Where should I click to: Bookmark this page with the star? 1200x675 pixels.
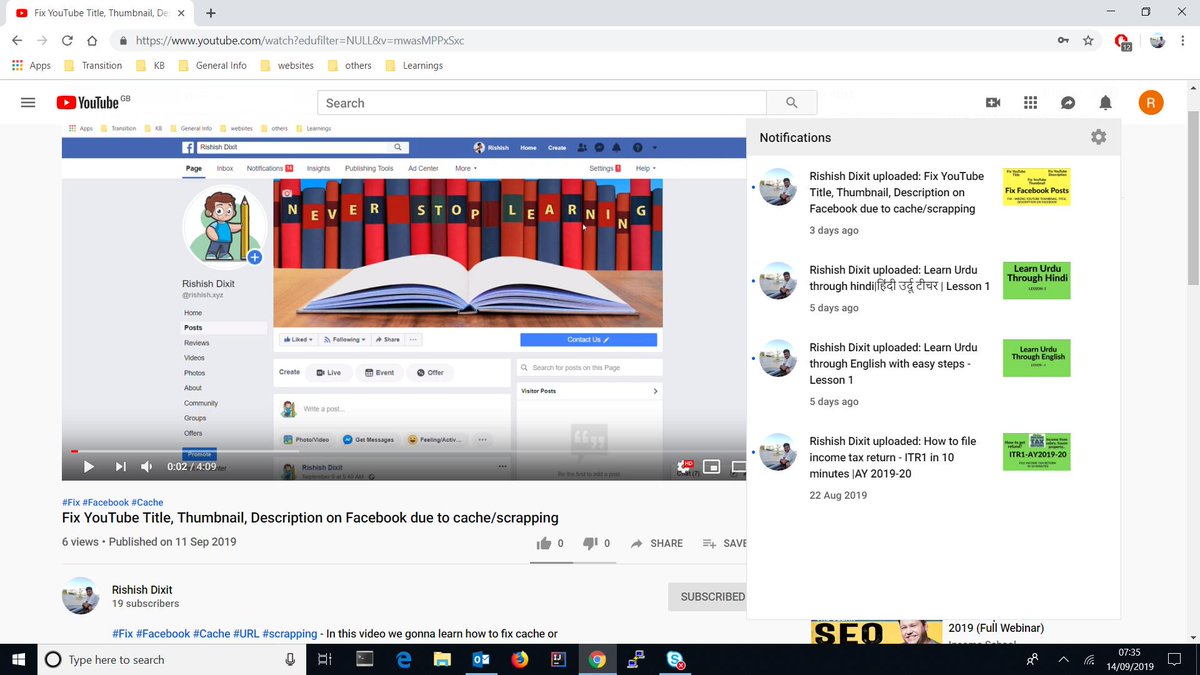pyautogui.click(x=1088, y=41)
